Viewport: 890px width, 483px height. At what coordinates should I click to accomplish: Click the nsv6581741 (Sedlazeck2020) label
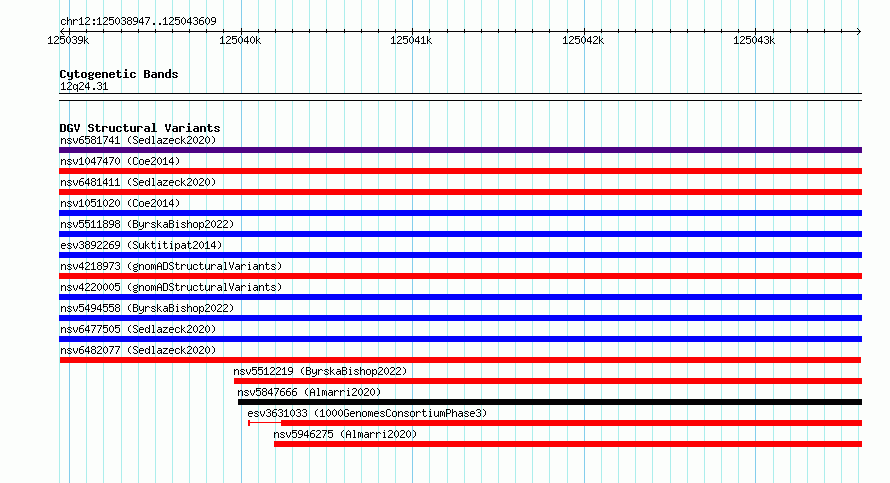click(x=138, y=140)
